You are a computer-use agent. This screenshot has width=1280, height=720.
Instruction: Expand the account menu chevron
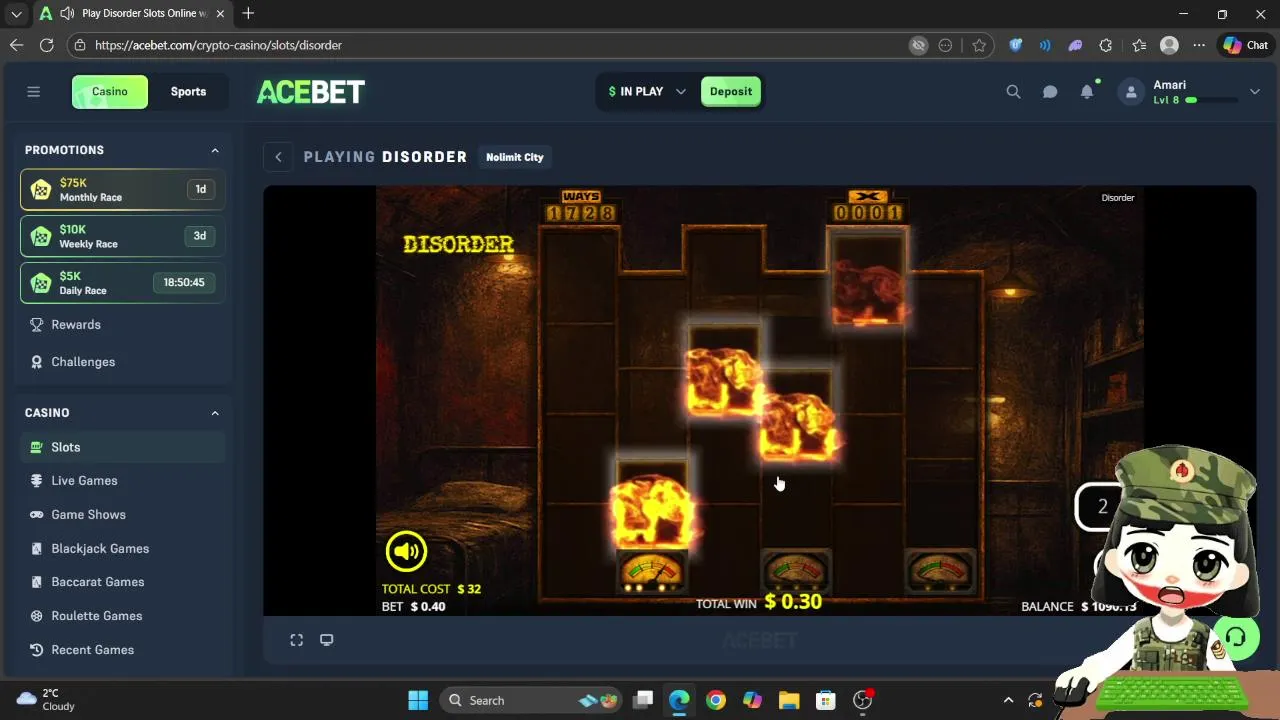click(1254, 92)
